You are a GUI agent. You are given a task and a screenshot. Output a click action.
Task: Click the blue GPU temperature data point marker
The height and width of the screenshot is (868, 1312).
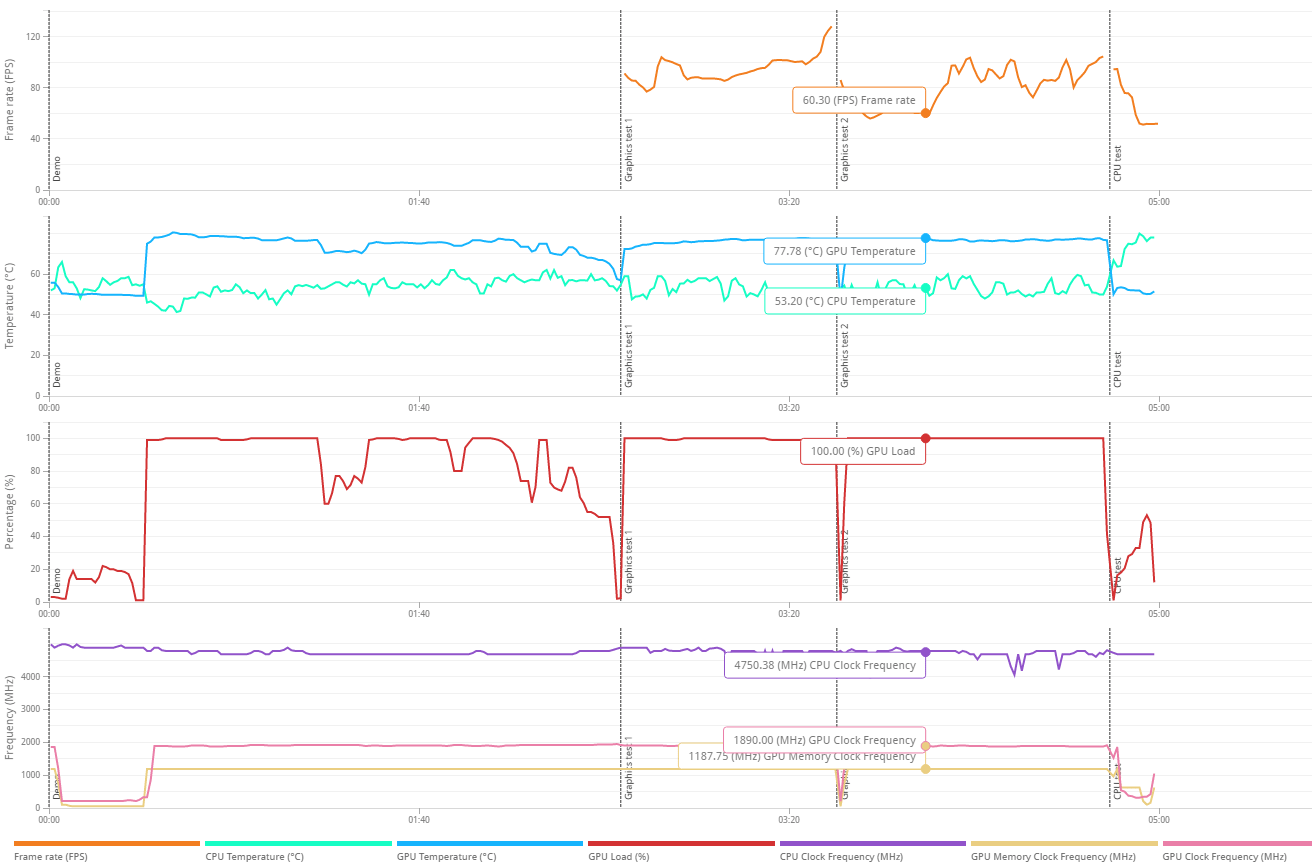click(x=926, y=238)
